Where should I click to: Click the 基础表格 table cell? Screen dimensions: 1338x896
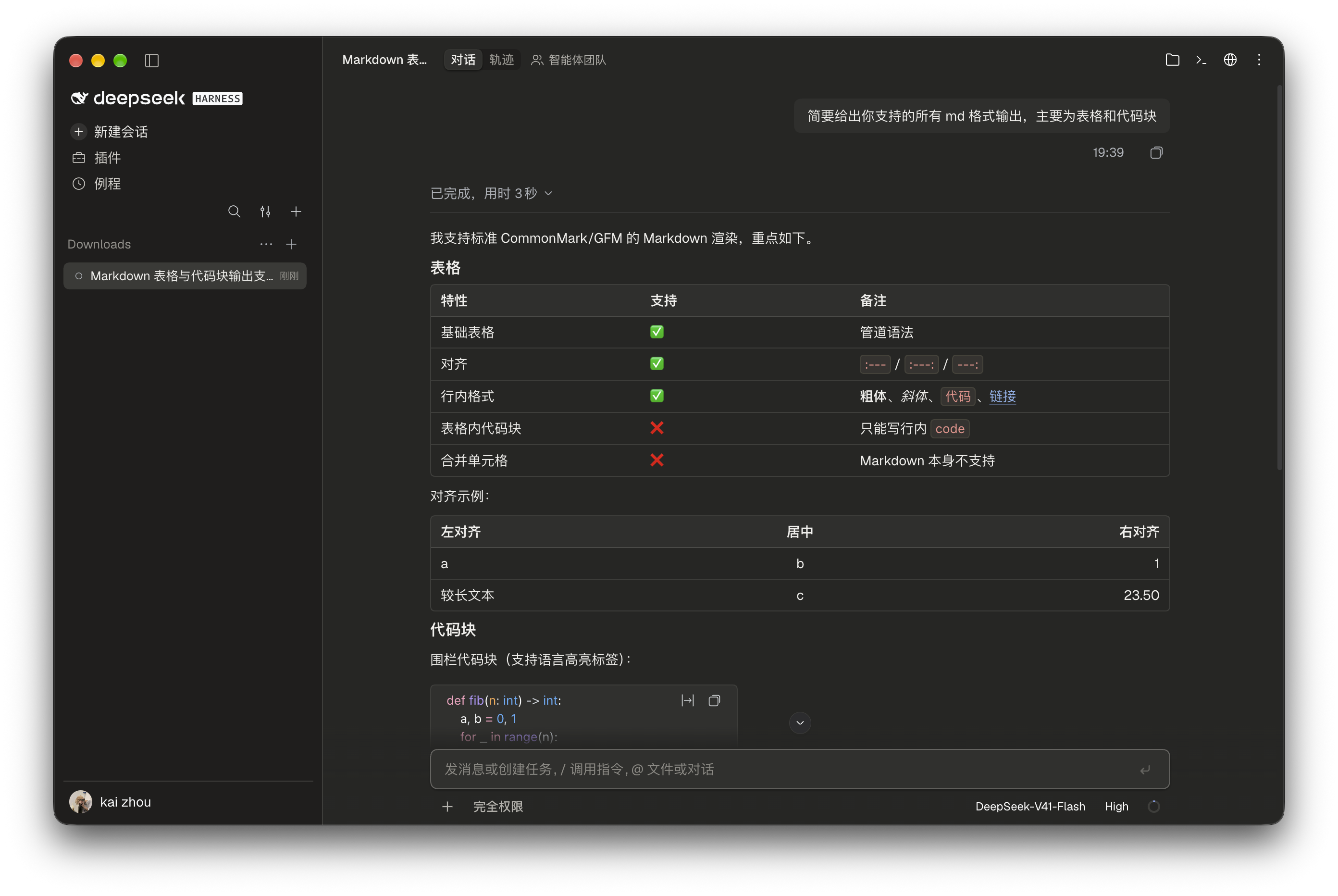click(535, 333)
